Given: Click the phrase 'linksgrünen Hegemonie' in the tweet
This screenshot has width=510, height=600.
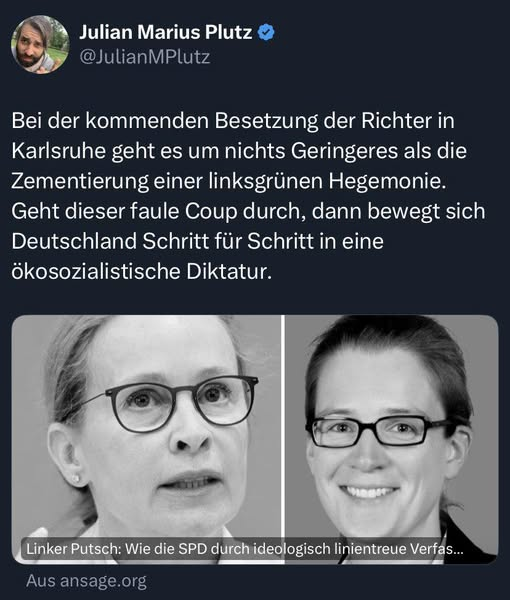Looking at the screenshot, I should click(x=328, y=181).
